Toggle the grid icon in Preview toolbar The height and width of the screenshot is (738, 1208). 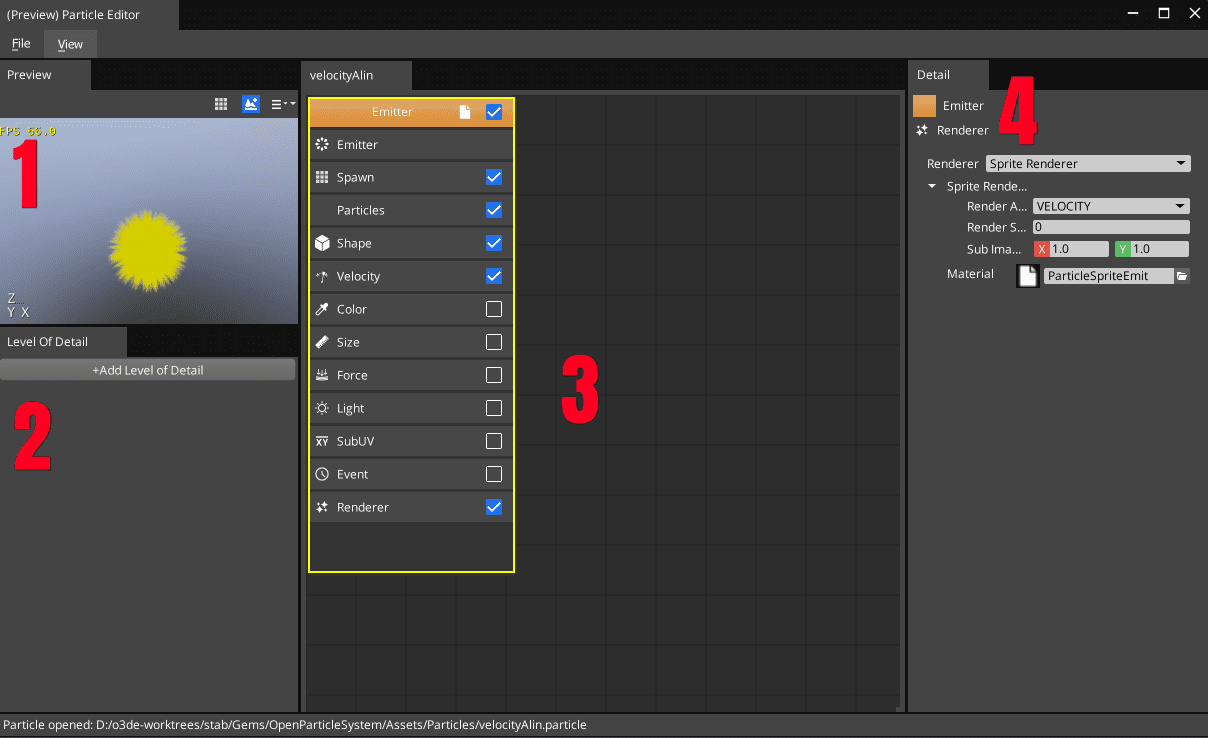pos(221,104)
